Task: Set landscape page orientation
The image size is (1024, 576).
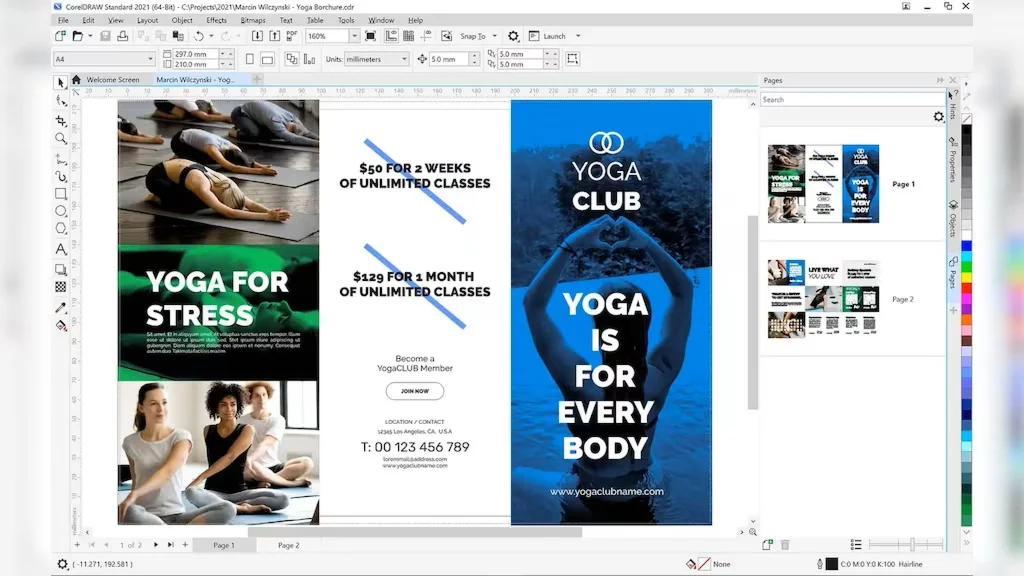Action: tap(267, 59)
